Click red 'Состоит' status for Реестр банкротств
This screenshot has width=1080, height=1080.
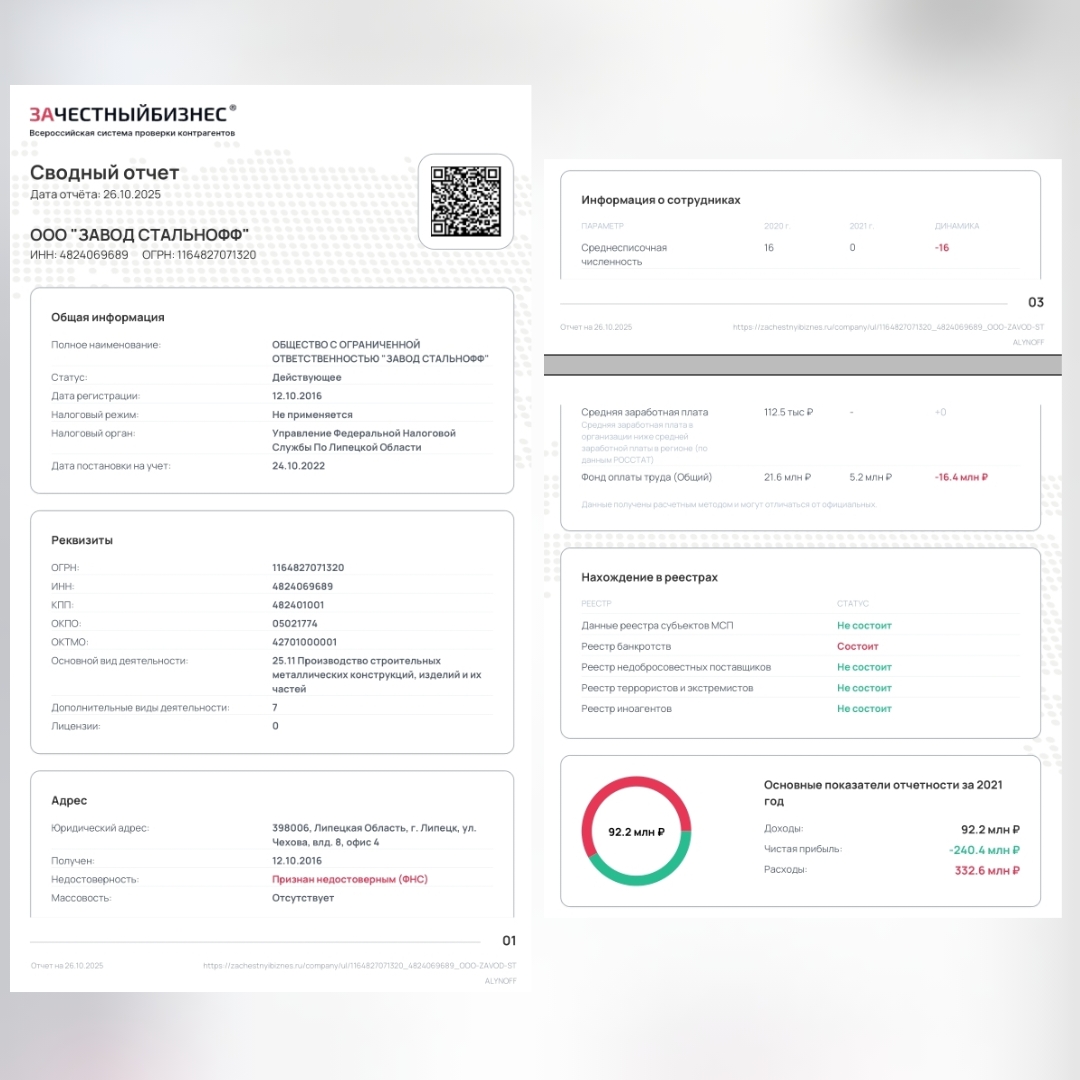coord(857,646)
